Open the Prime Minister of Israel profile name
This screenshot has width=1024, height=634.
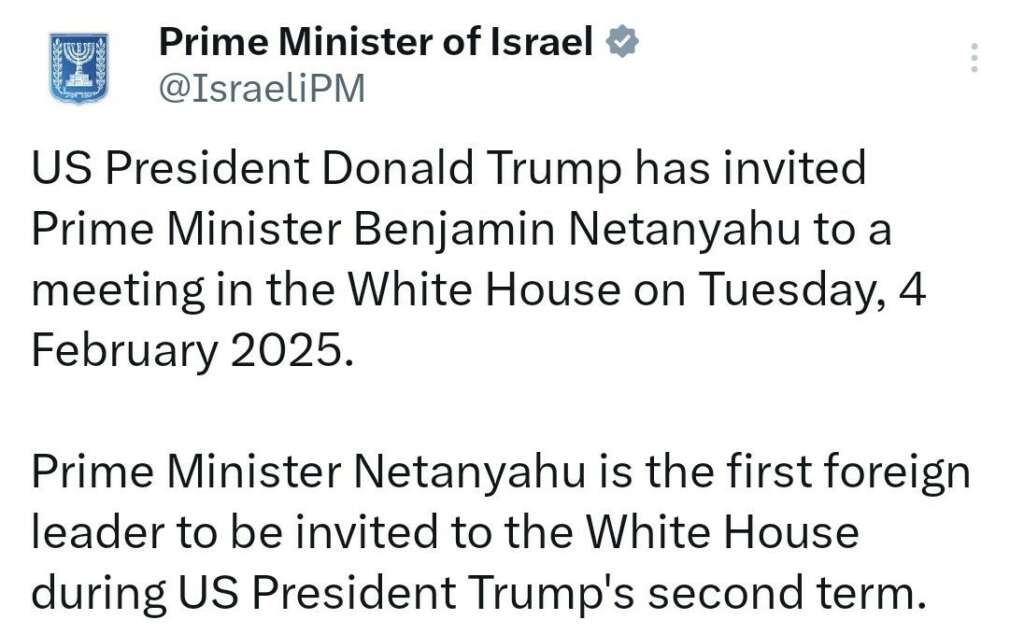click(376, 42)
